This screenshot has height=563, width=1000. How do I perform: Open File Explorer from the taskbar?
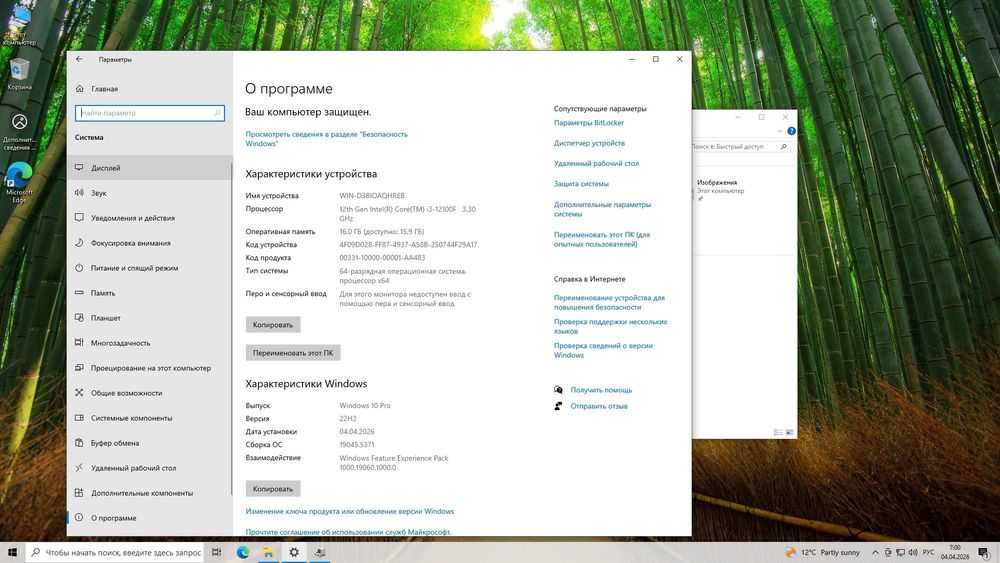point(268,552)
